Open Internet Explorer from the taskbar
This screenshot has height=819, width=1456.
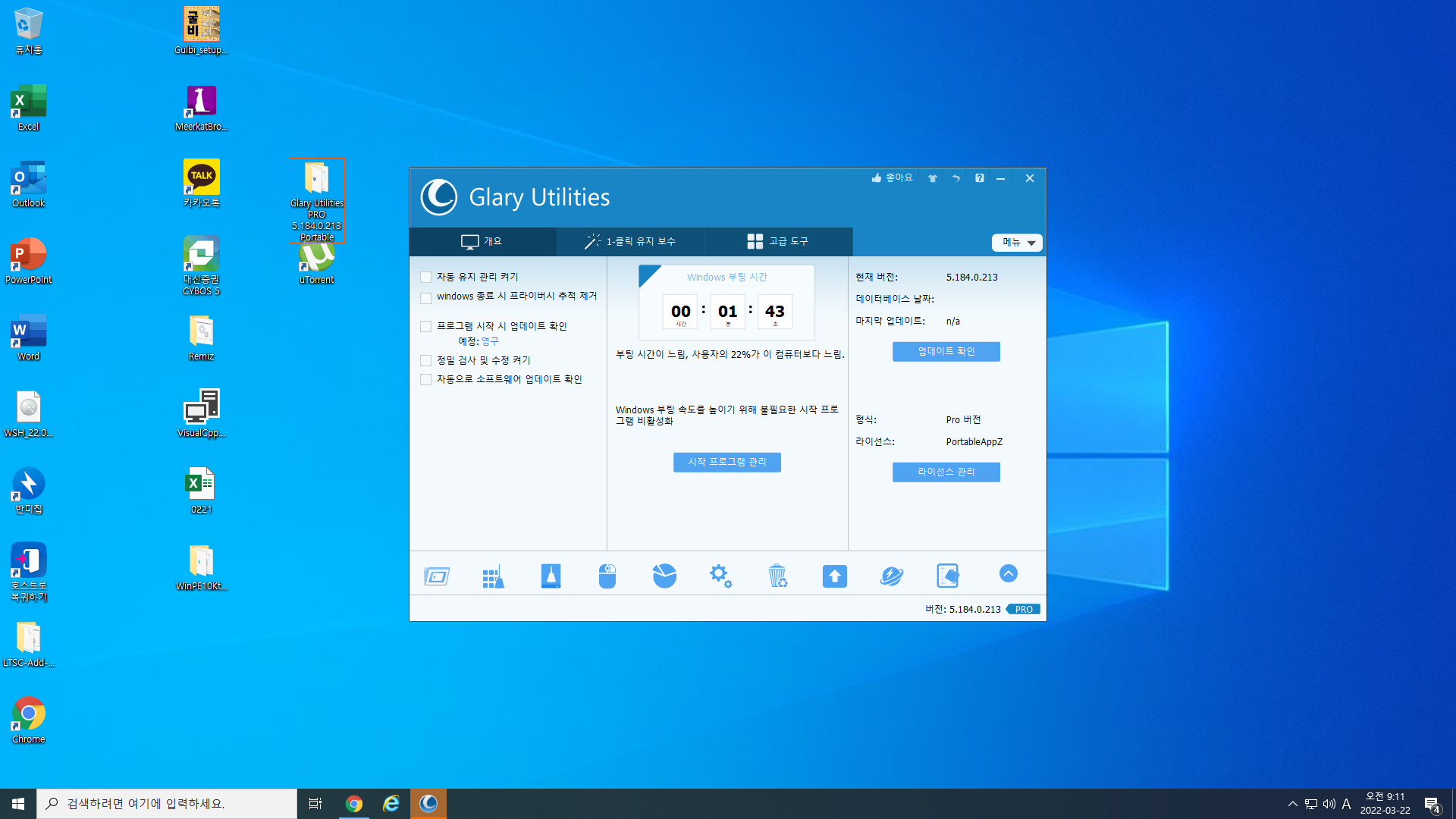(x=391, y=804)
